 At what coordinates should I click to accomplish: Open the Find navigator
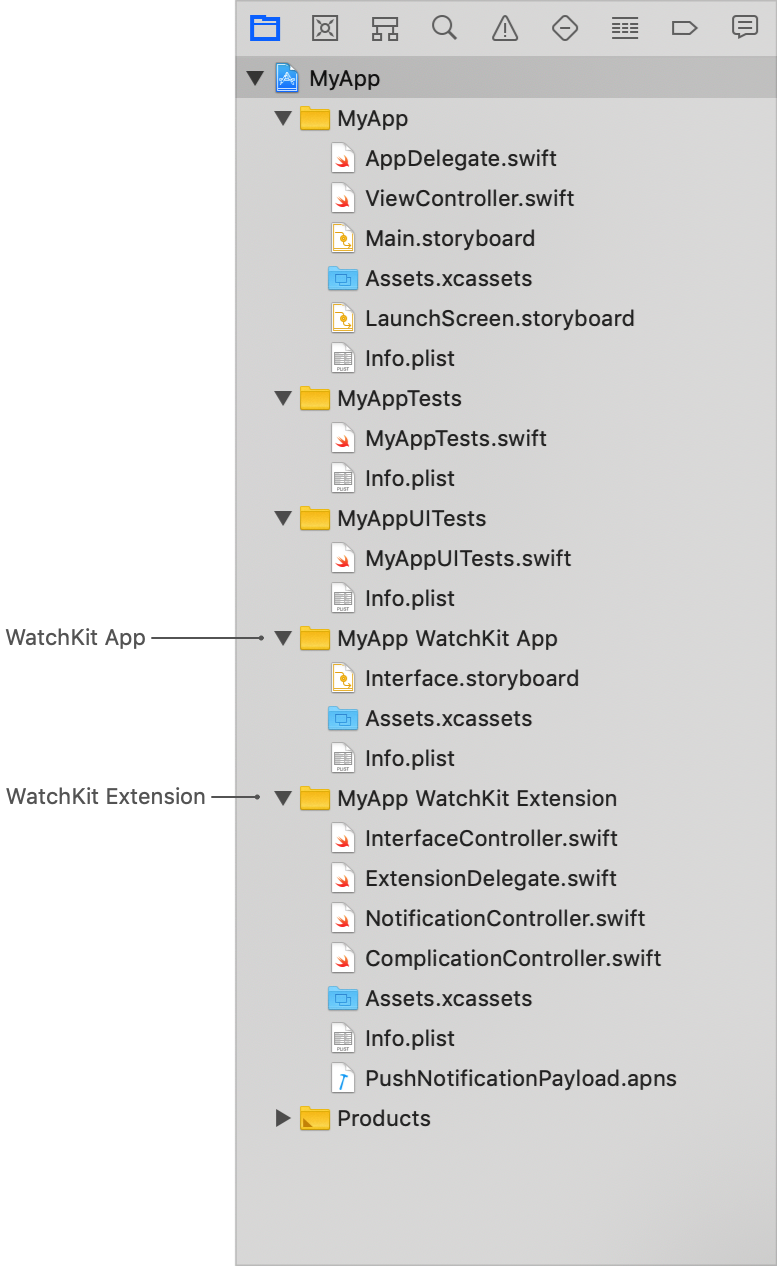click(444, 28)
